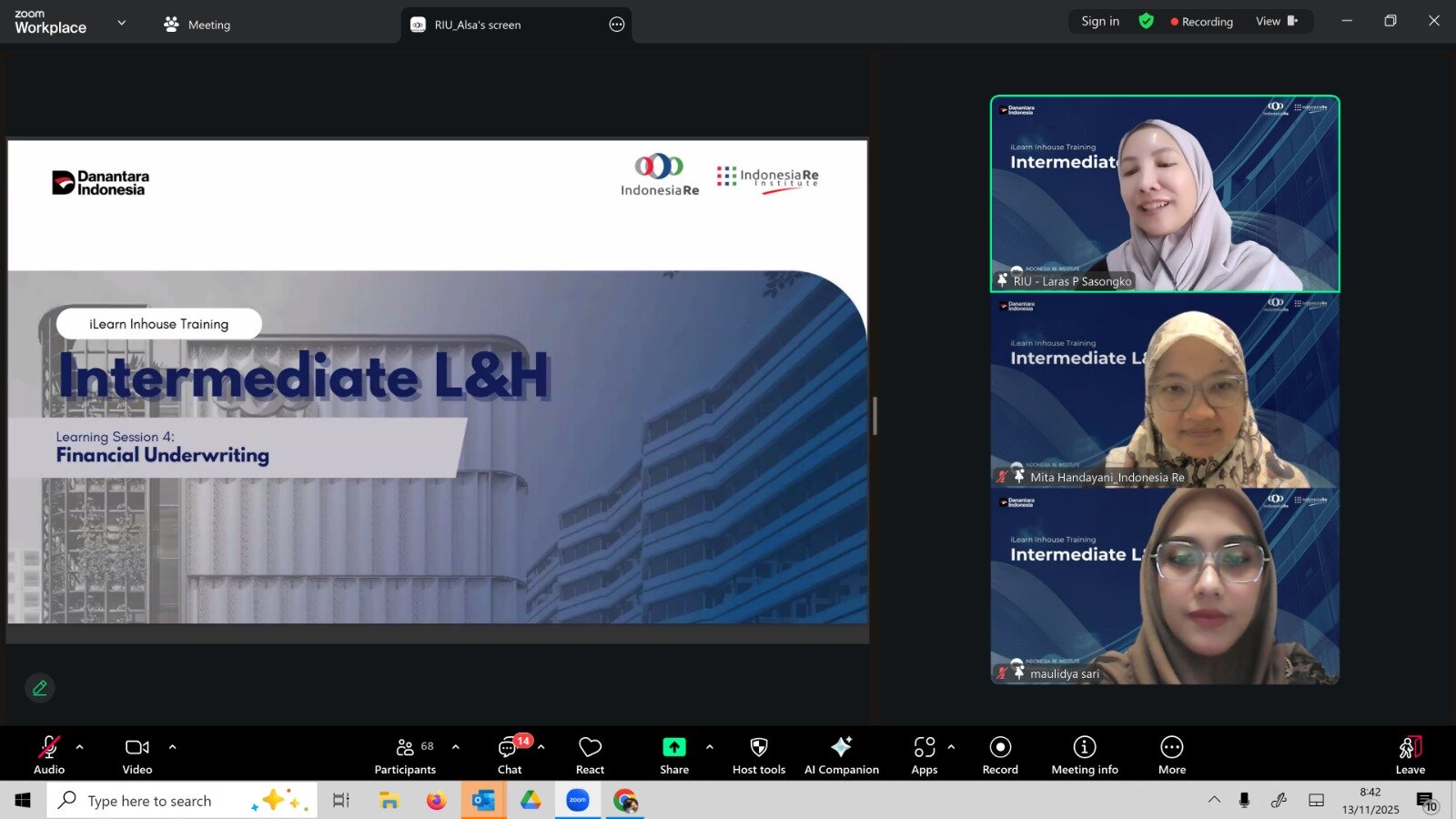Viewport: 1456px width, 819px height.
Task: Open the Zoom Workplace dropdown chevron
Action: [122, 23]
